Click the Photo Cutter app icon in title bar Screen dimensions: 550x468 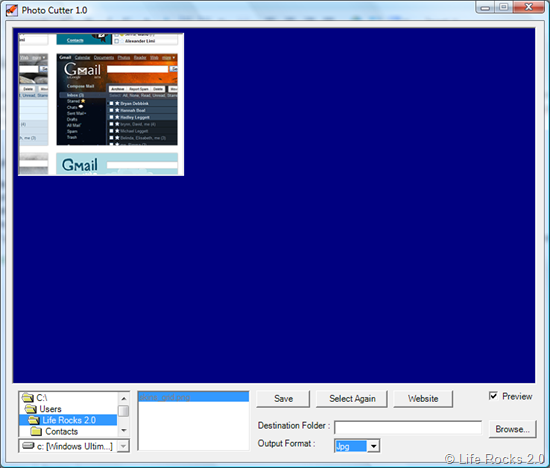(12, 10)
